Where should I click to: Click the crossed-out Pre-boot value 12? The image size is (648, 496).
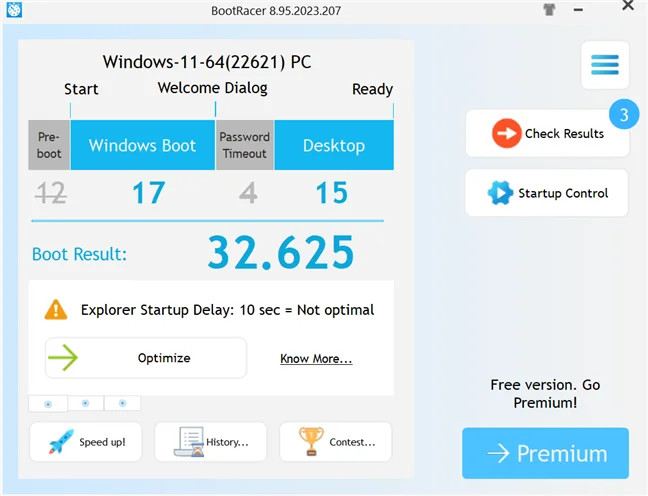point(51,193)
